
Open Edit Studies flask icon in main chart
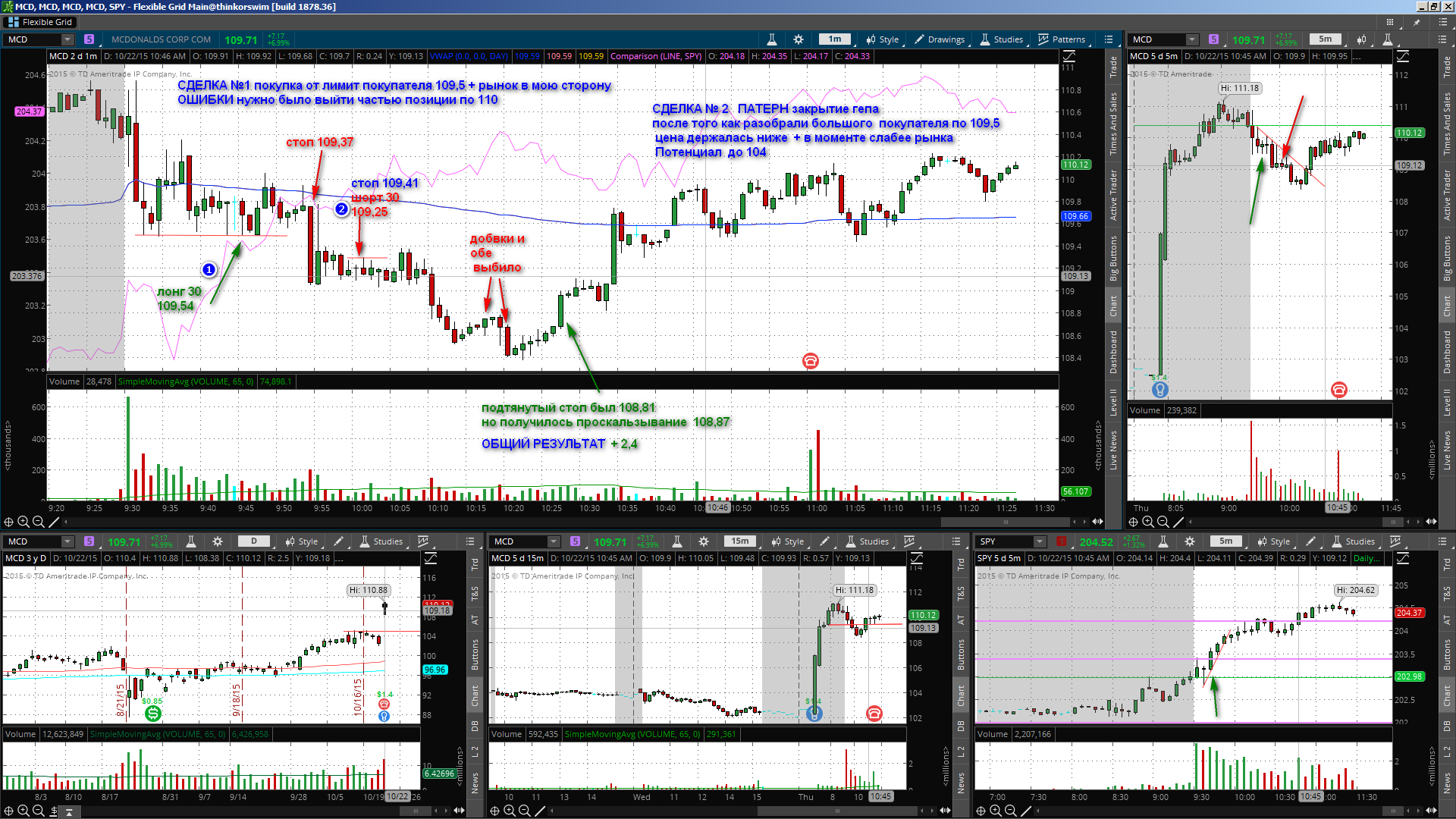[771, 39]
